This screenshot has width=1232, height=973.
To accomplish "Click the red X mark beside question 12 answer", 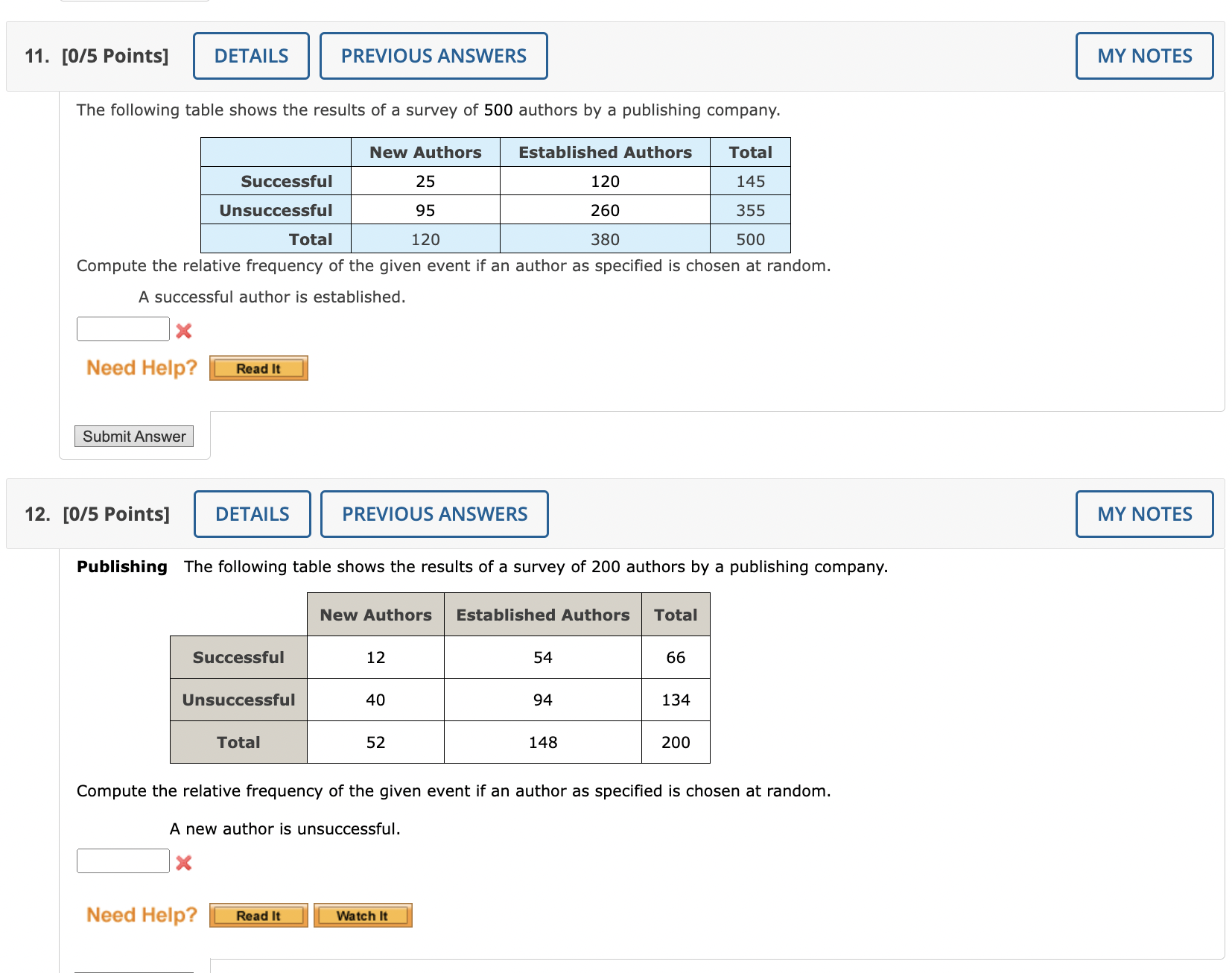I will click(184, 863).
